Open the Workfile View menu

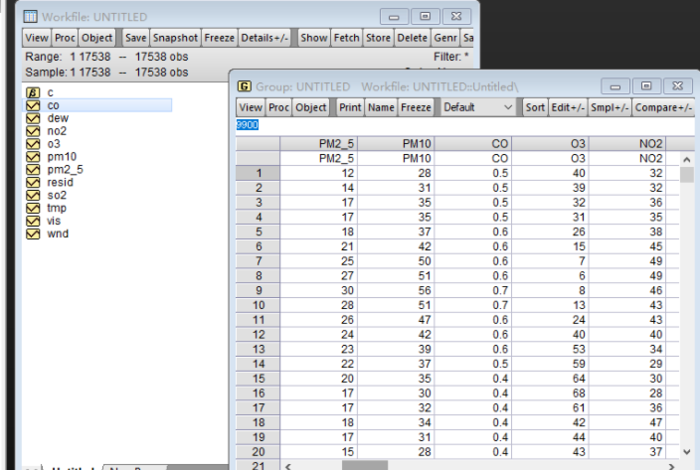36,37
